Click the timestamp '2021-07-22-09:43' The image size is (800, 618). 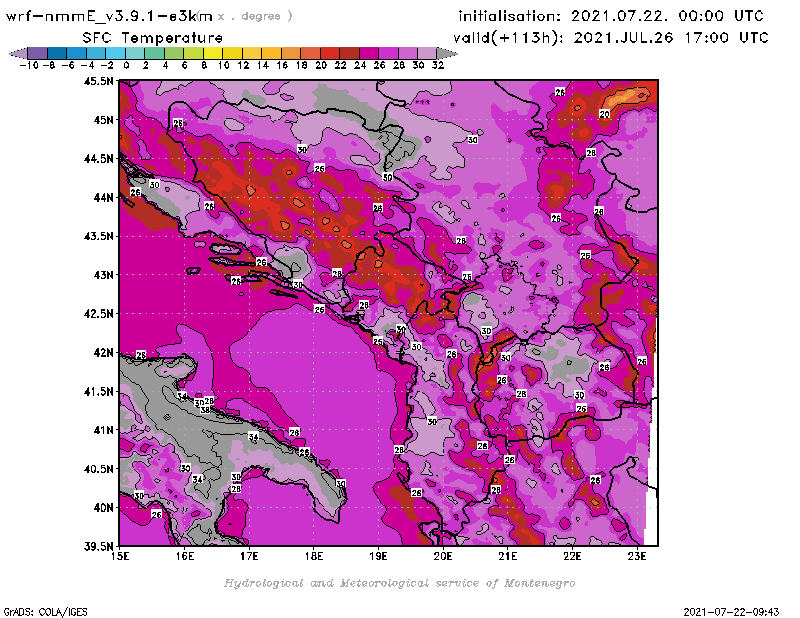731,612
